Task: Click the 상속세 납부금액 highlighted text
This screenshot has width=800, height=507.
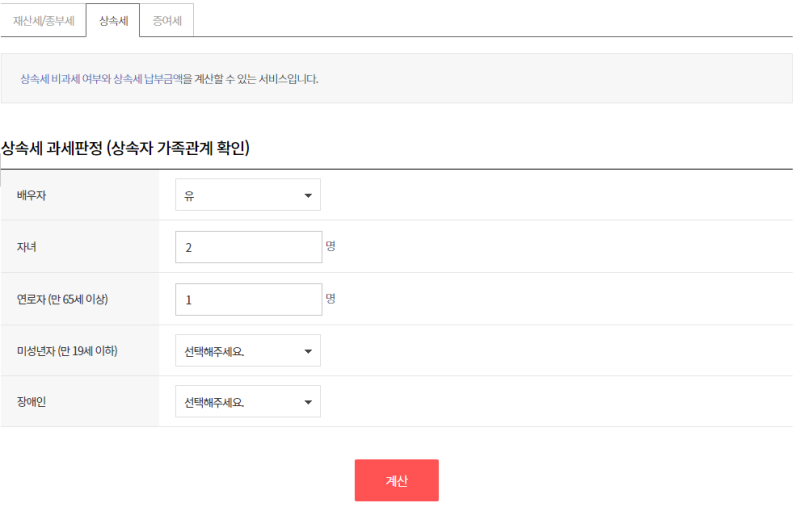Action: click(148, 79)
